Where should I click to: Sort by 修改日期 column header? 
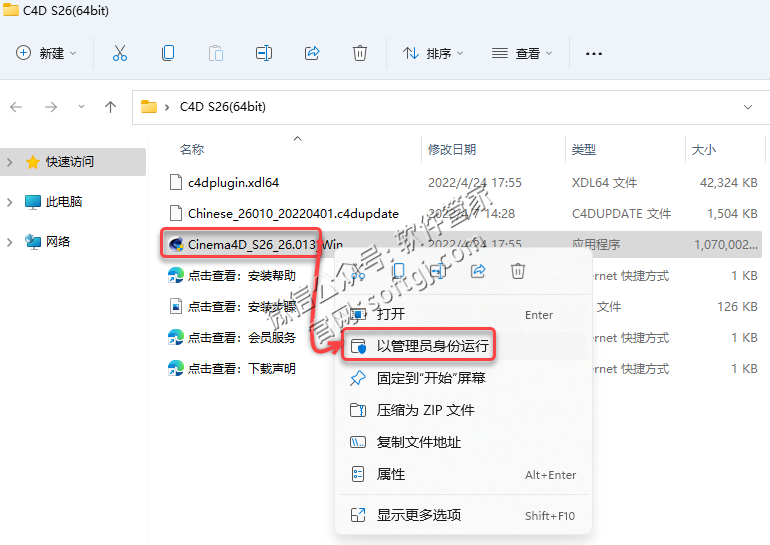point(452,150)
